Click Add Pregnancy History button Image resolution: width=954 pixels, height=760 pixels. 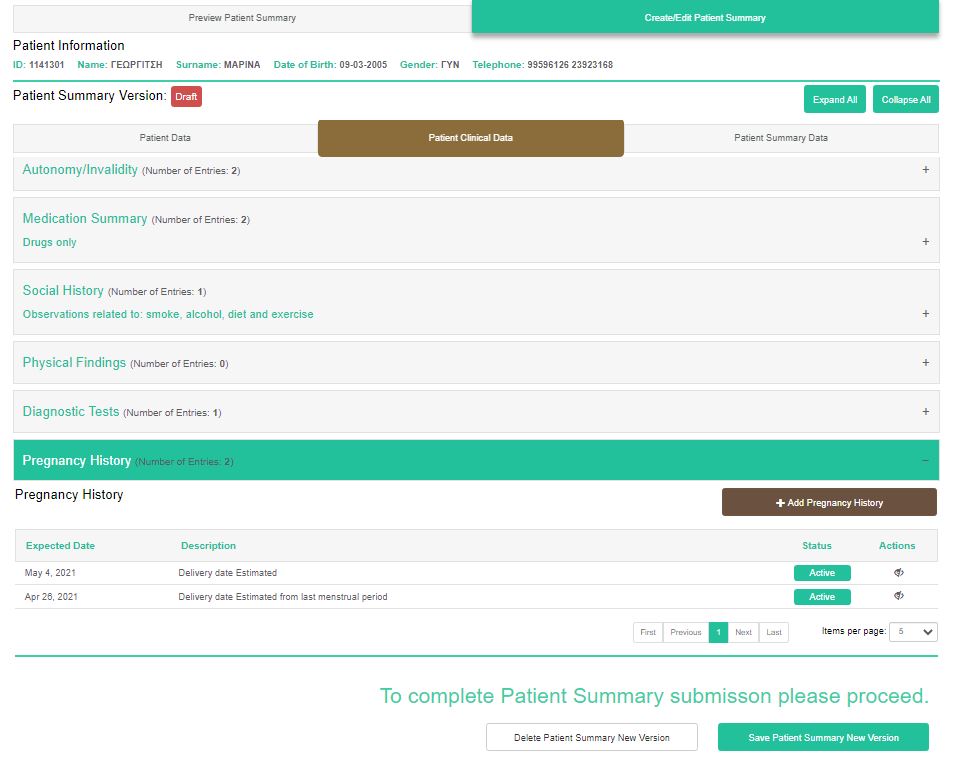829,502
